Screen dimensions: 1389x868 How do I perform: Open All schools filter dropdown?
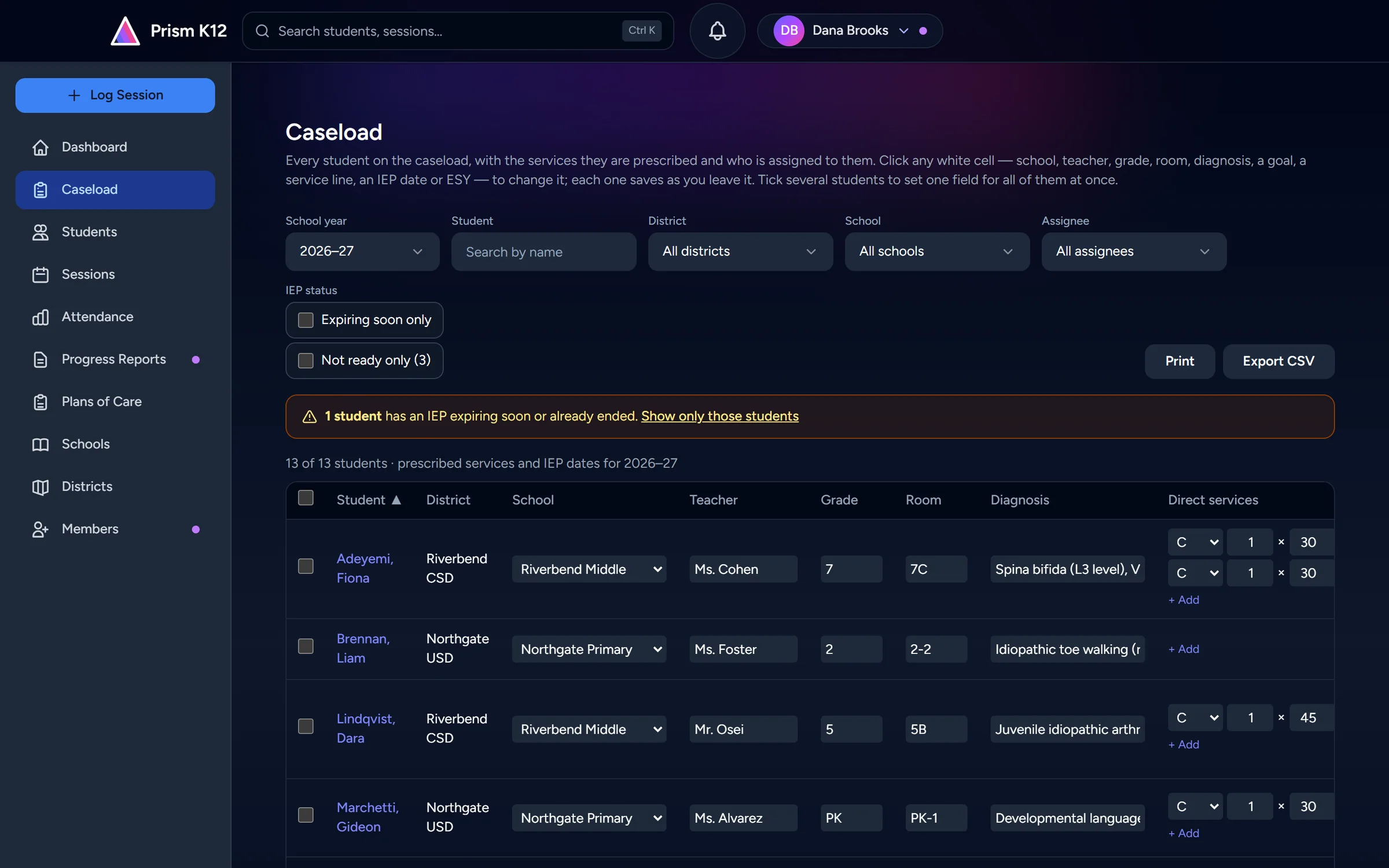tap(937, 252)
